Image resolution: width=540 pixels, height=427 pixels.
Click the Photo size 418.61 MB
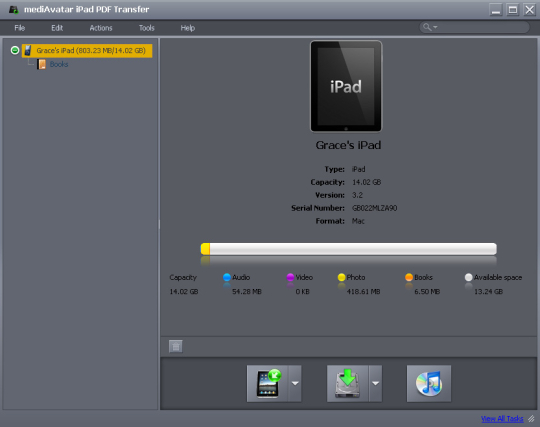tap(363, 292)
